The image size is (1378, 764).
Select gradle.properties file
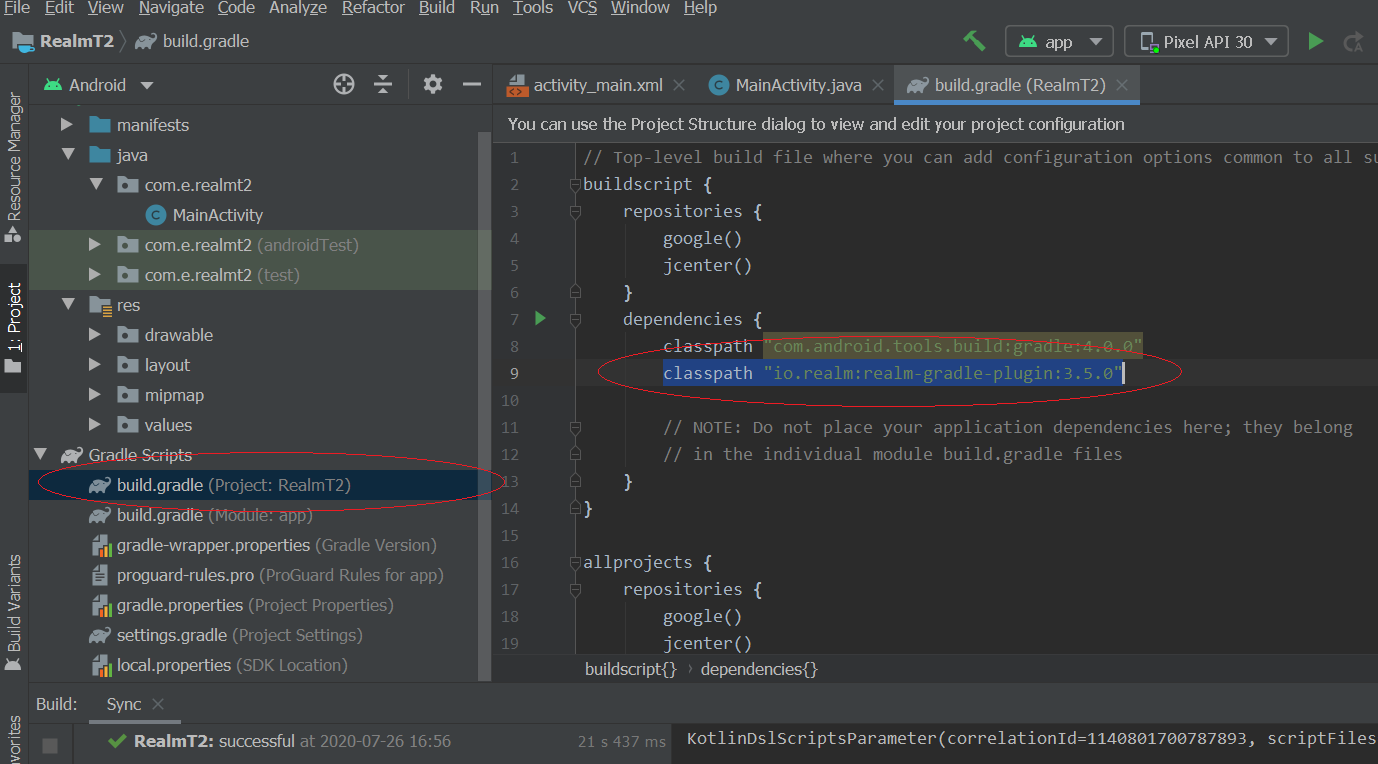260,605
